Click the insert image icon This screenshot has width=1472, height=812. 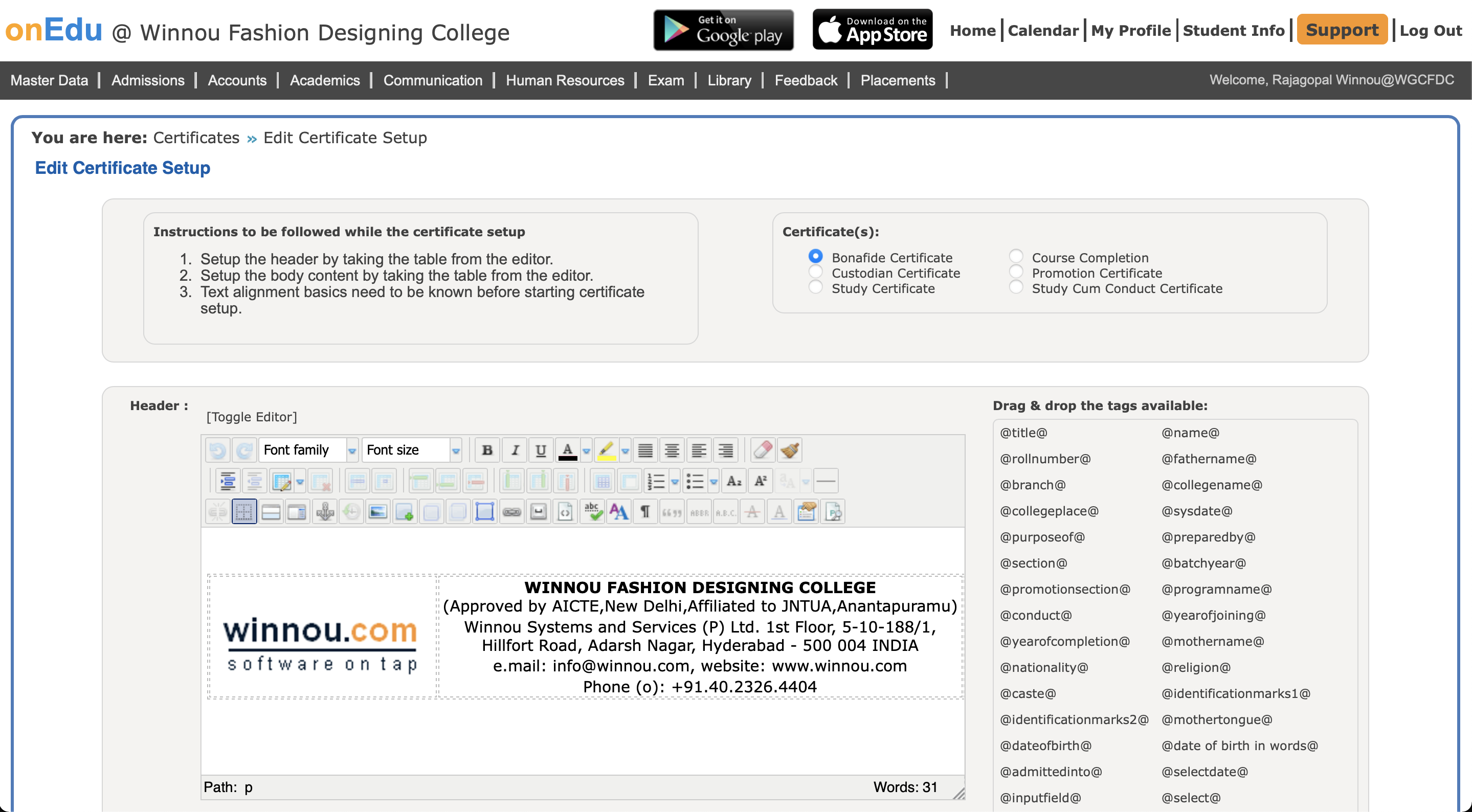coord(377,511)
